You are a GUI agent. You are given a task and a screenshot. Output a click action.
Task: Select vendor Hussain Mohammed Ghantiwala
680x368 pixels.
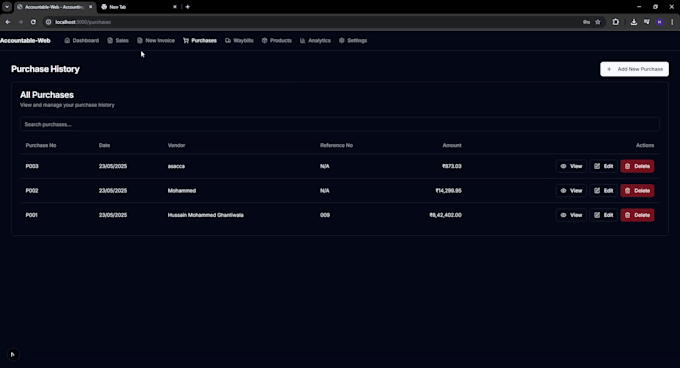206,215
